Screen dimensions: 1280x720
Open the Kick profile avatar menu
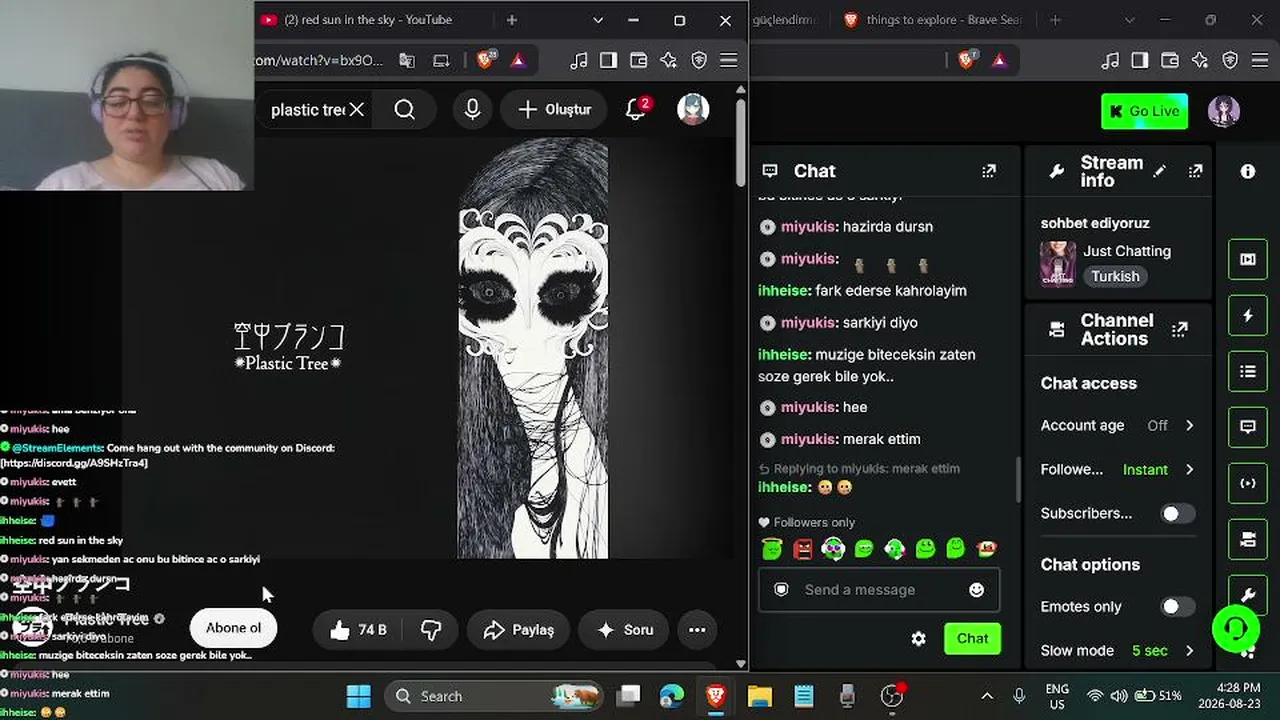[x=1224, y=111]
